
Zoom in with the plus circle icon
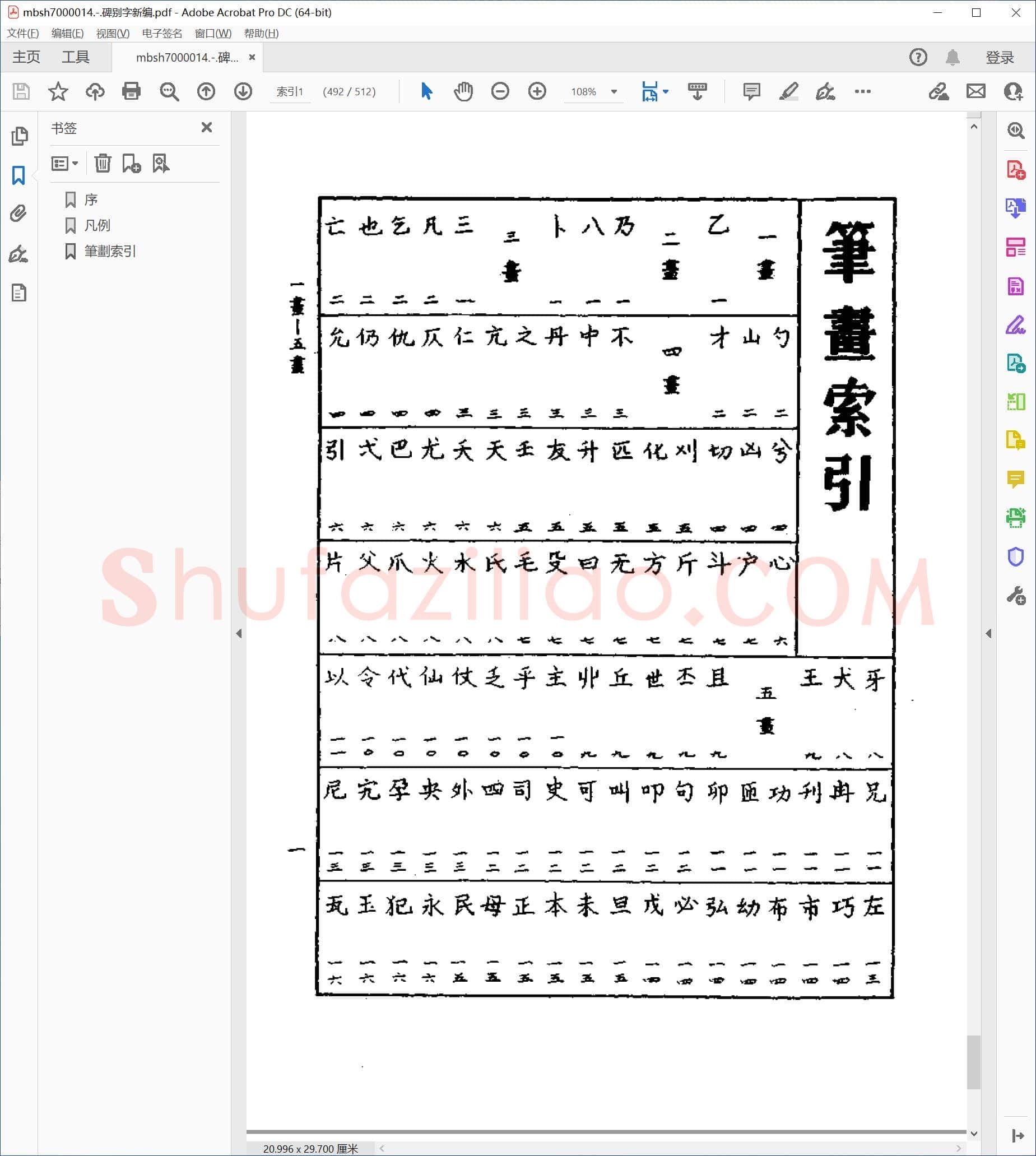pyautogui.click(x=537, y=91)
